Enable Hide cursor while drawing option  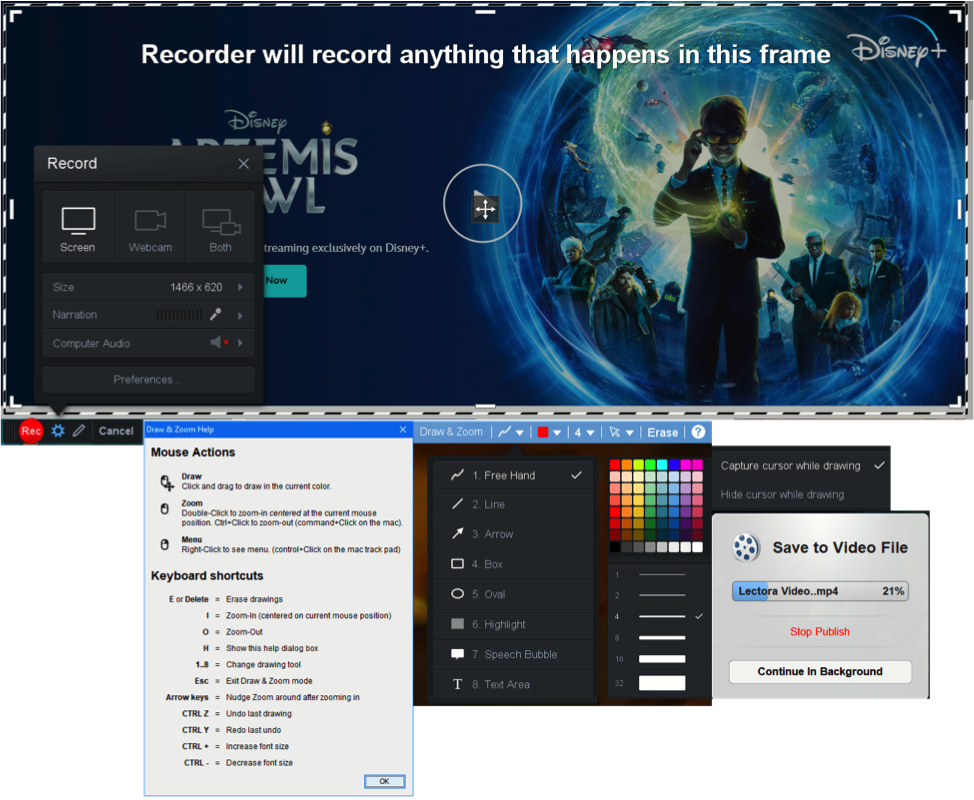tap(782, 494)
